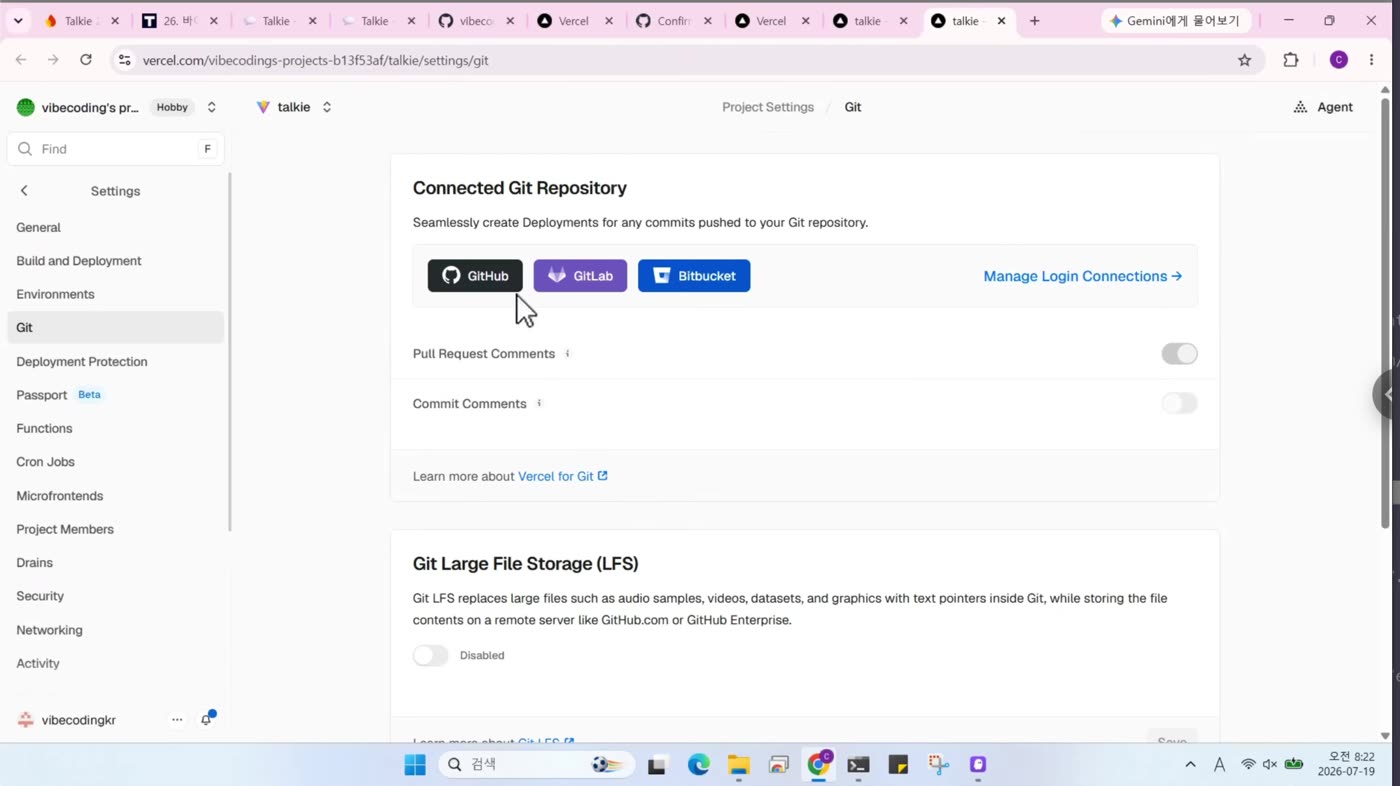Go back using the Settings arrow
The image size is (1400, 786).
point(24,191)
